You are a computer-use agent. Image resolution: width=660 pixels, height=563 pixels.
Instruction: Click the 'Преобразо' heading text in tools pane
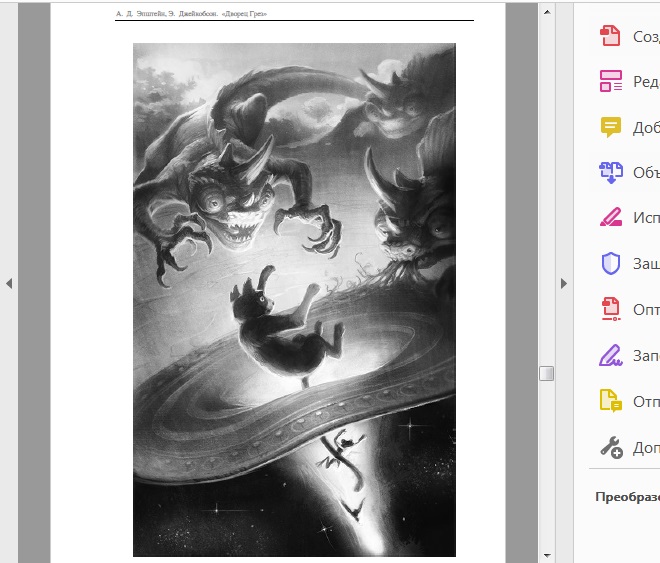point(628,497)
